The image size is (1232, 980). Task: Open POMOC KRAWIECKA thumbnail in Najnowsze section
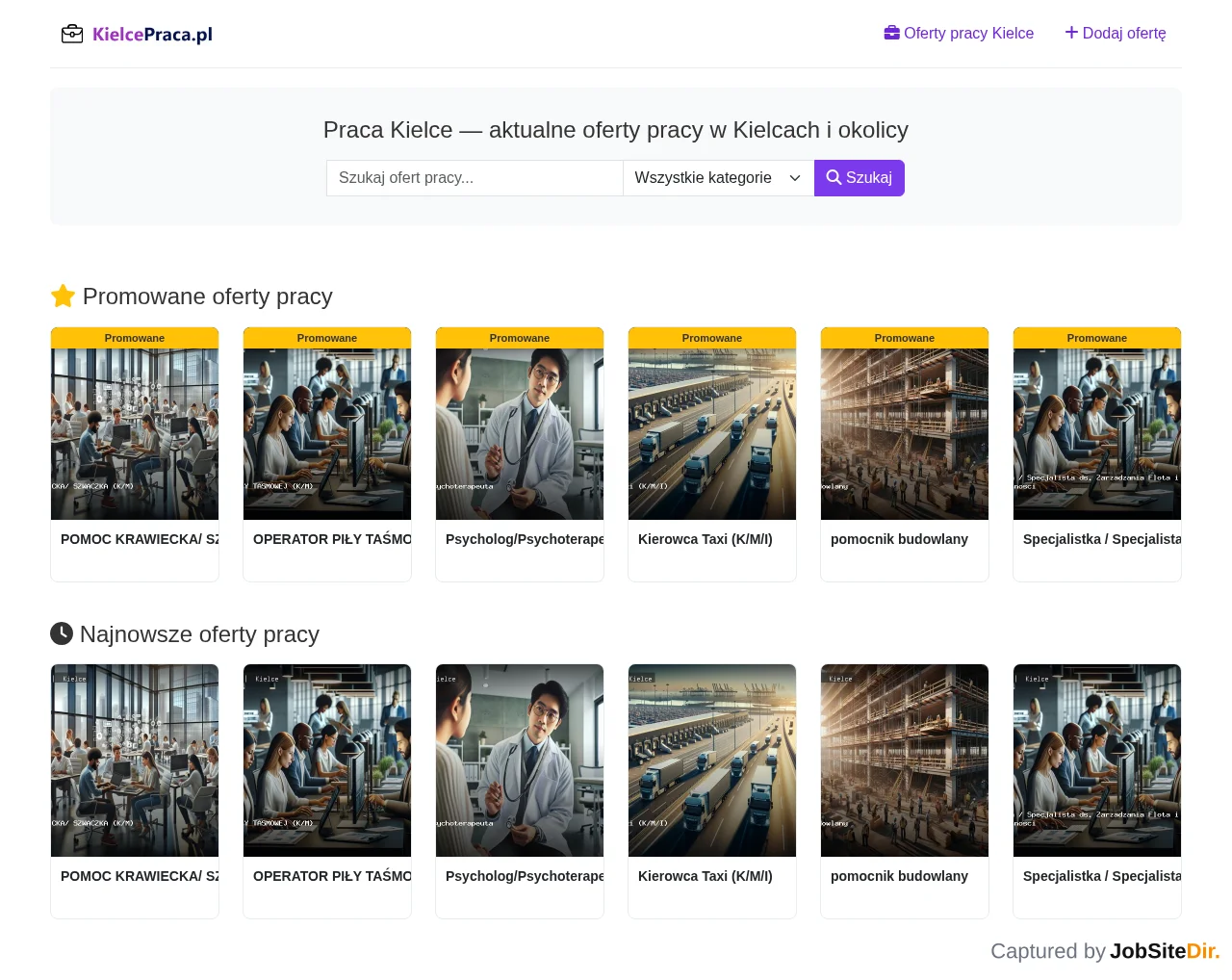tap(135, 761)
